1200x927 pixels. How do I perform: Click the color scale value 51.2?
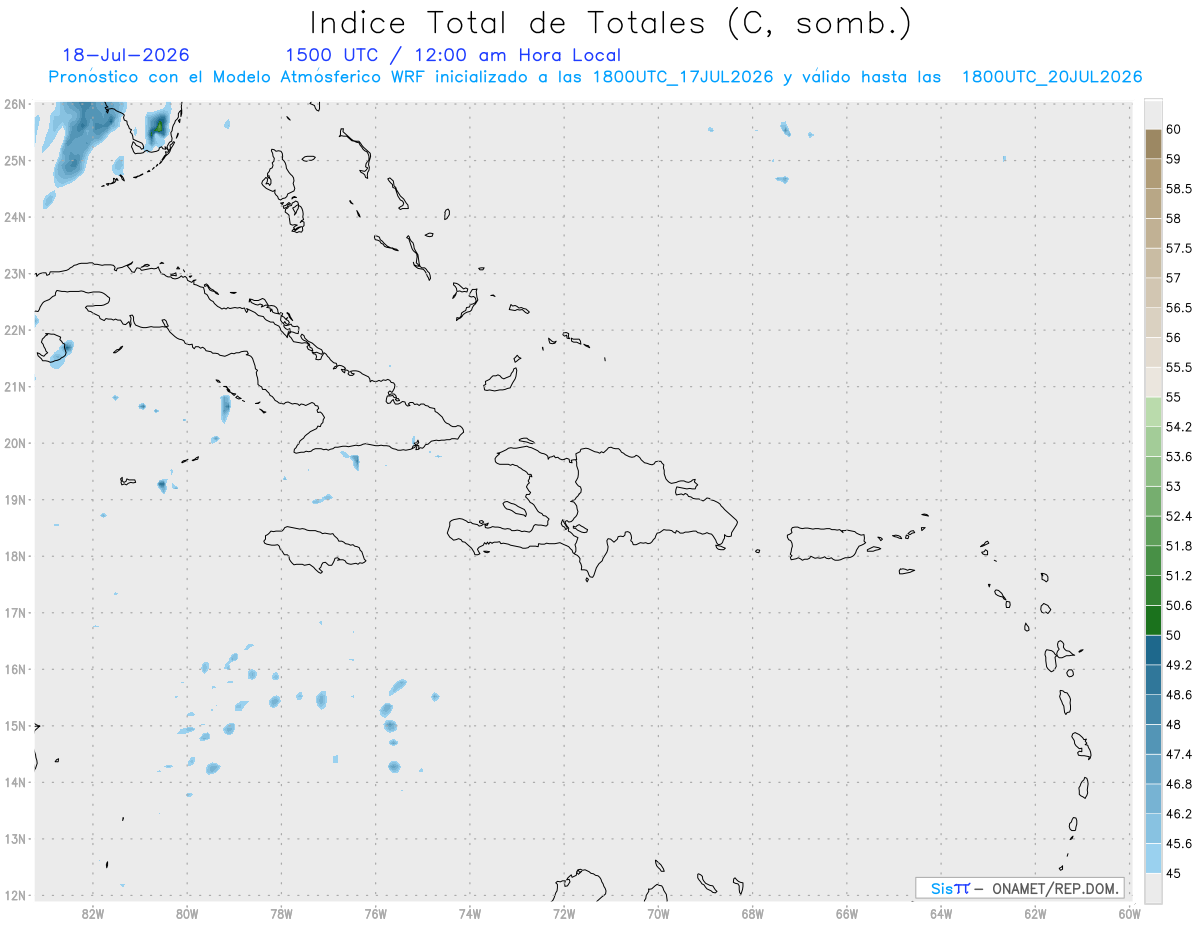click(1178, 576)
